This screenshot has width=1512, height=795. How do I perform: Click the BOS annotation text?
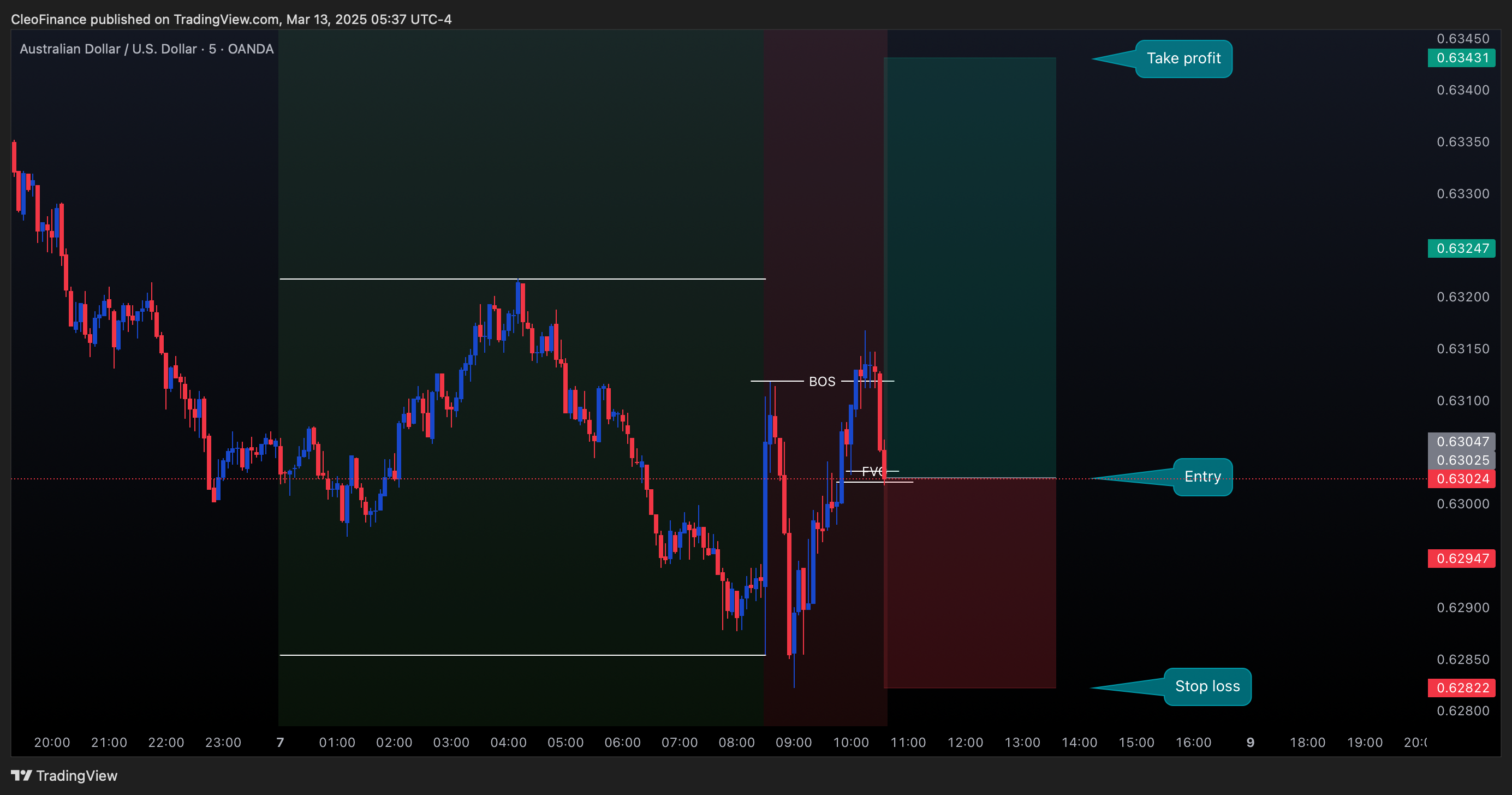pos(822,382)
